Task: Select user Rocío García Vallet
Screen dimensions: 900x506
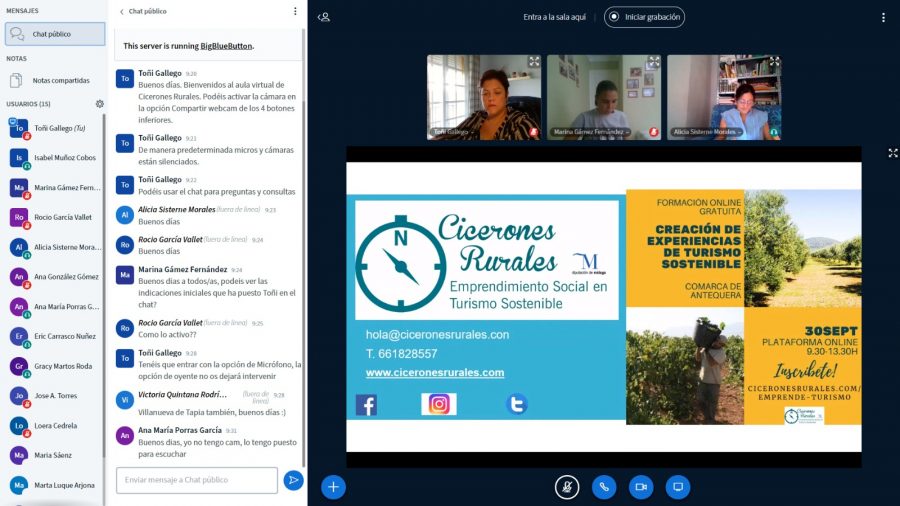Action: pos(55,217)
